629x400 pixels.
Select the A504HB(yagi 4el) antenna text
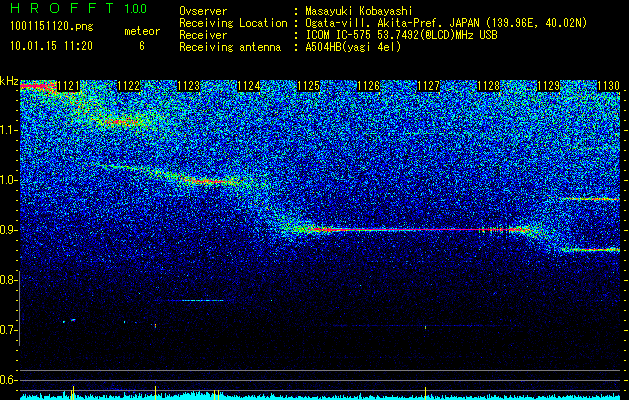coord(353,47)
